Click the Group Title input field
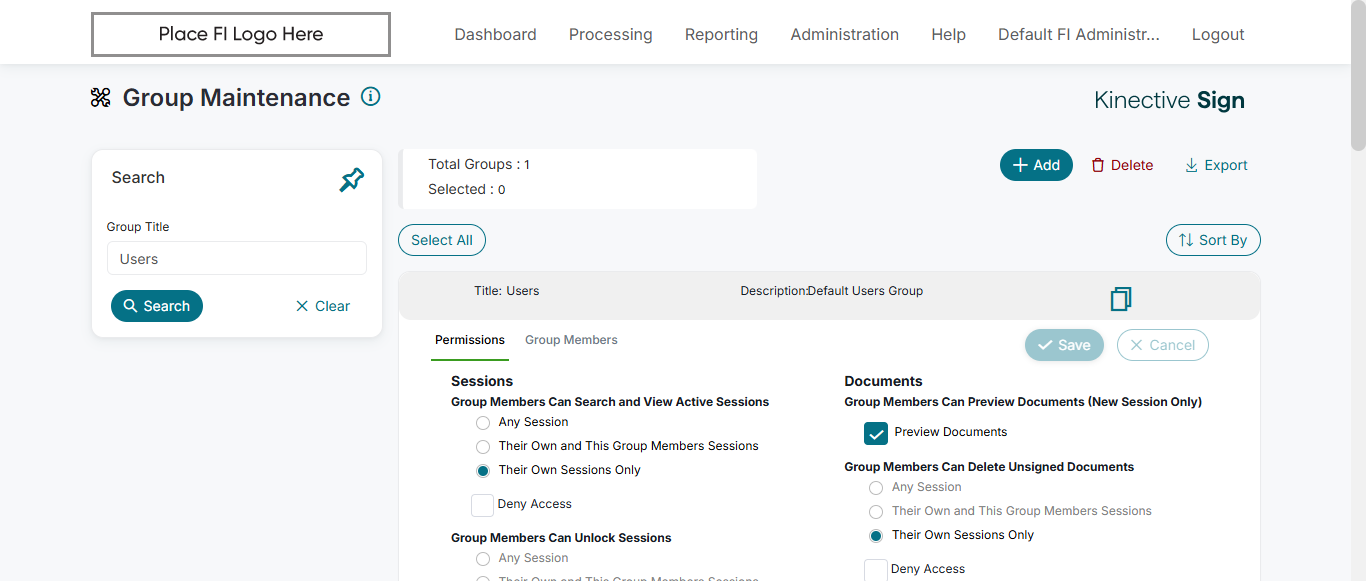 (x=237, y=259)
